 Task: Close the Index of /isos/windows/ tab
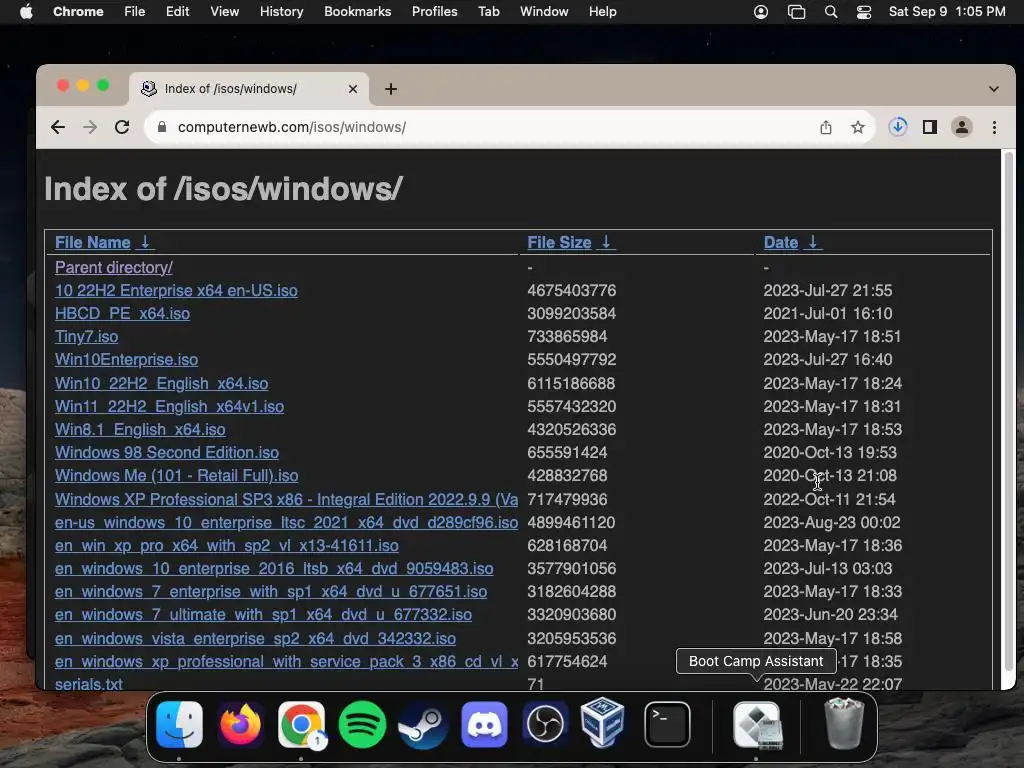coord(353,89)
